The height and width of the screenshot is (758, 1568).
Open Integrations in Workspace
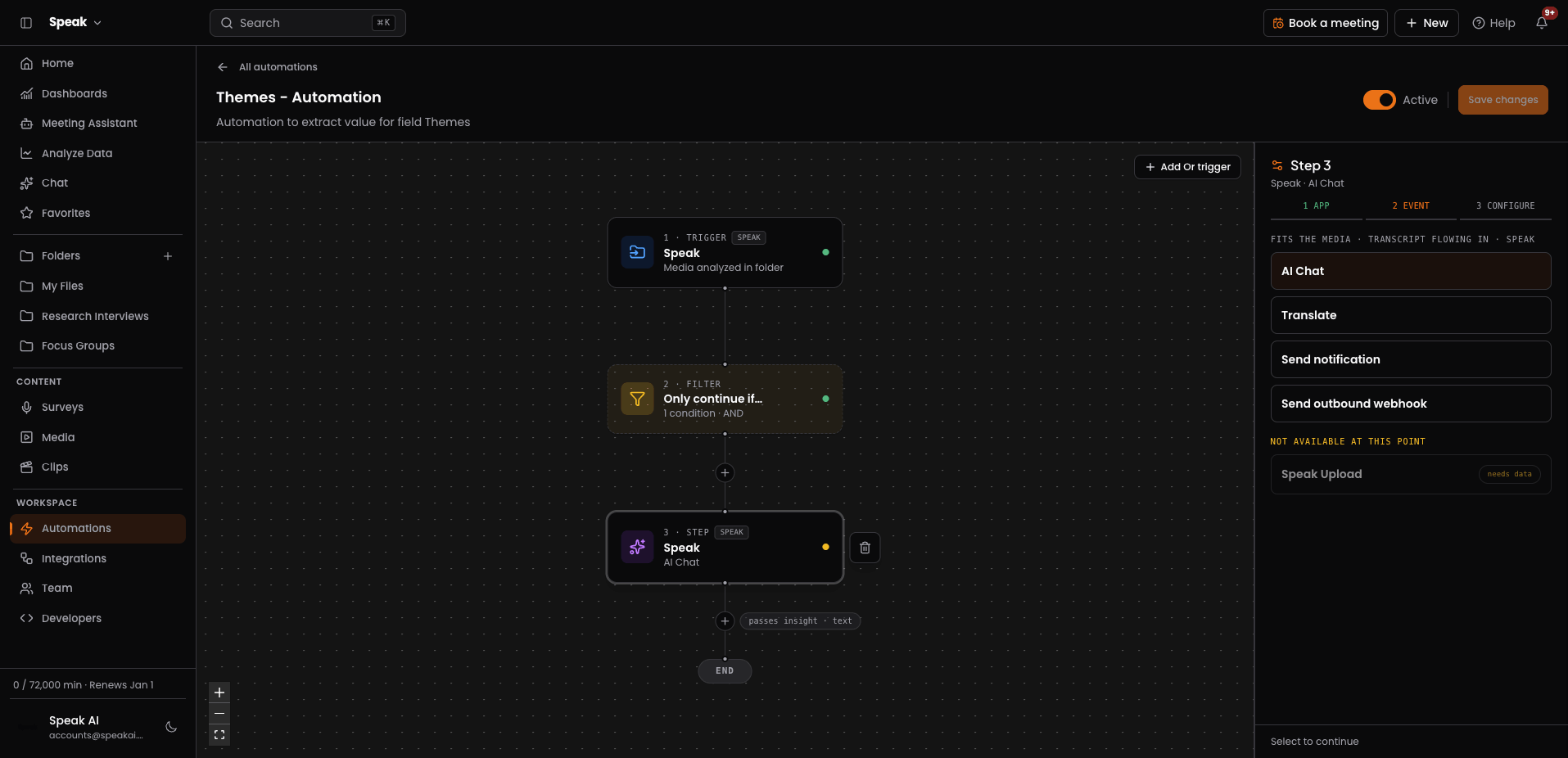click(98, 558)
